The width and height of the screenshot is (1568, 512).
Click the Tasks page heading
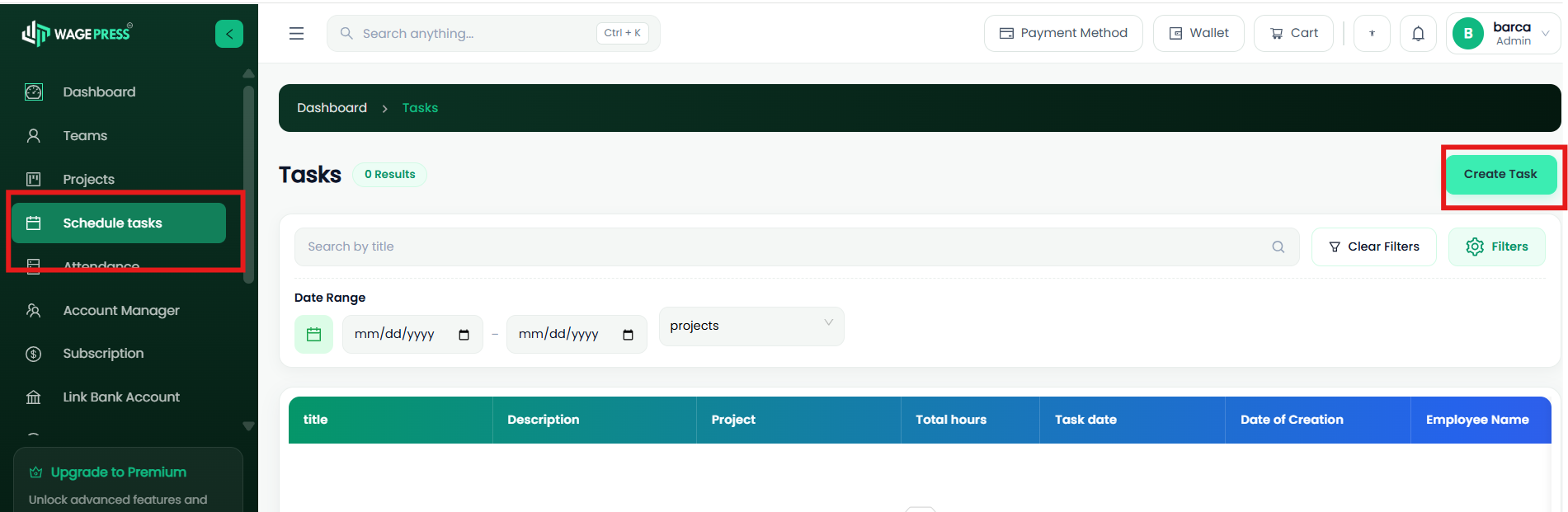click(x=310, y=175)
